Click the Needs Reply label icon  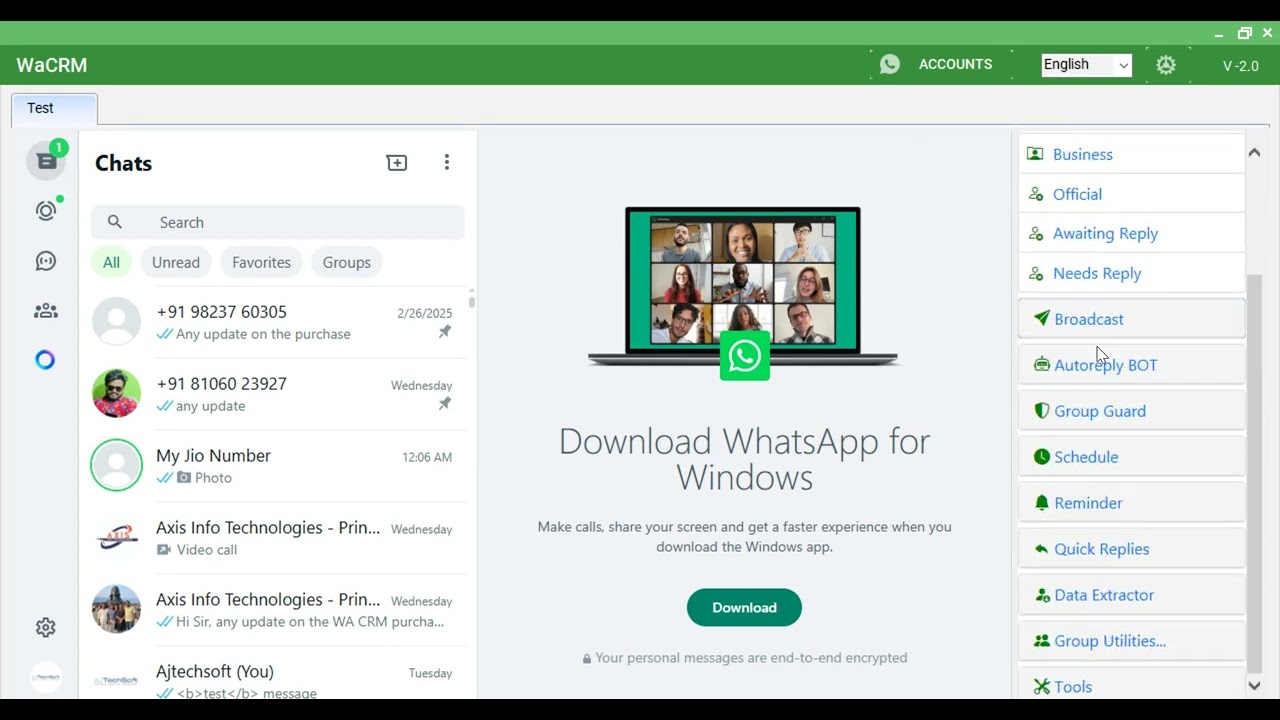[x=1036, y=273]
